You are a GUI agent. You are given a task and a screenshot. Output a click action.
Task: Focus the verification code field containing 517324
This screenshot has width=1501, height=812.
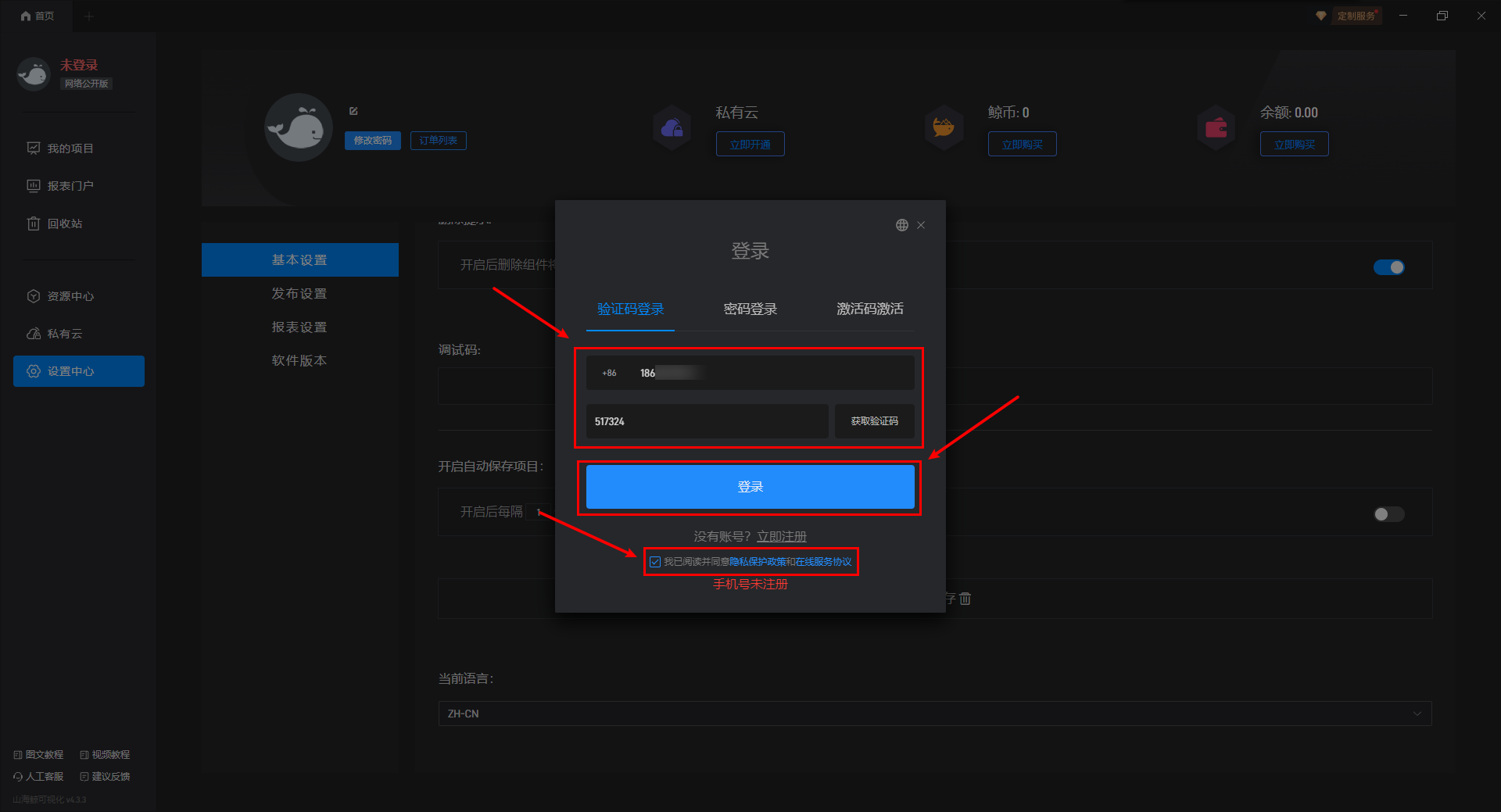(x=708, y=421)
